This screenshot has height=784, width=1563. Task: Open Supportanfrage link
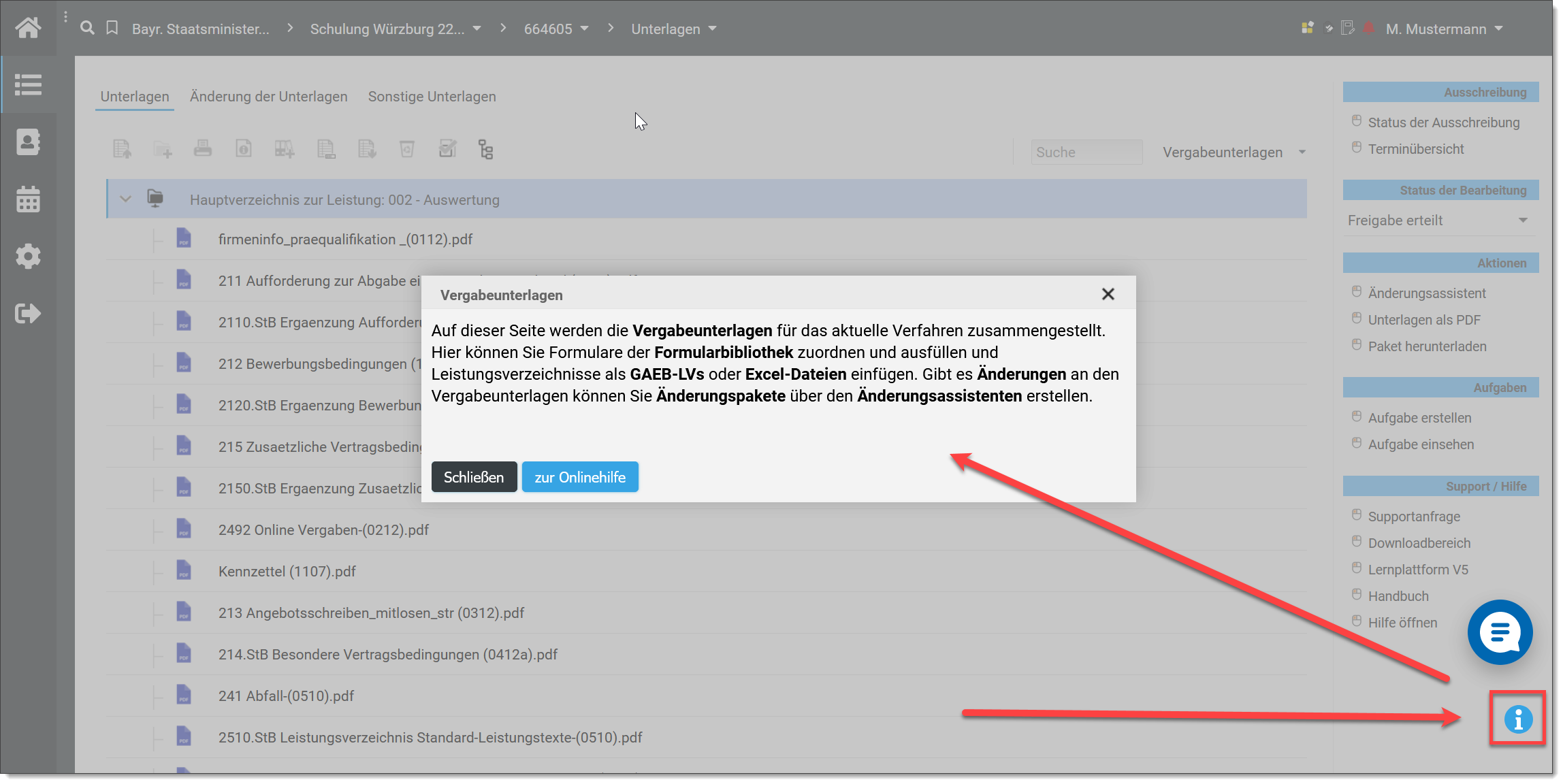coord(1414,517)
